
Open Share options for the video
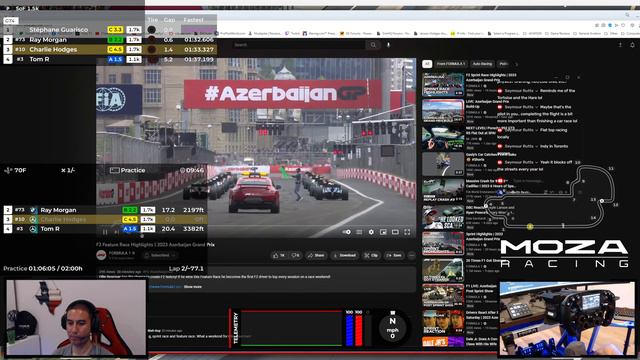tap(316, 255)
